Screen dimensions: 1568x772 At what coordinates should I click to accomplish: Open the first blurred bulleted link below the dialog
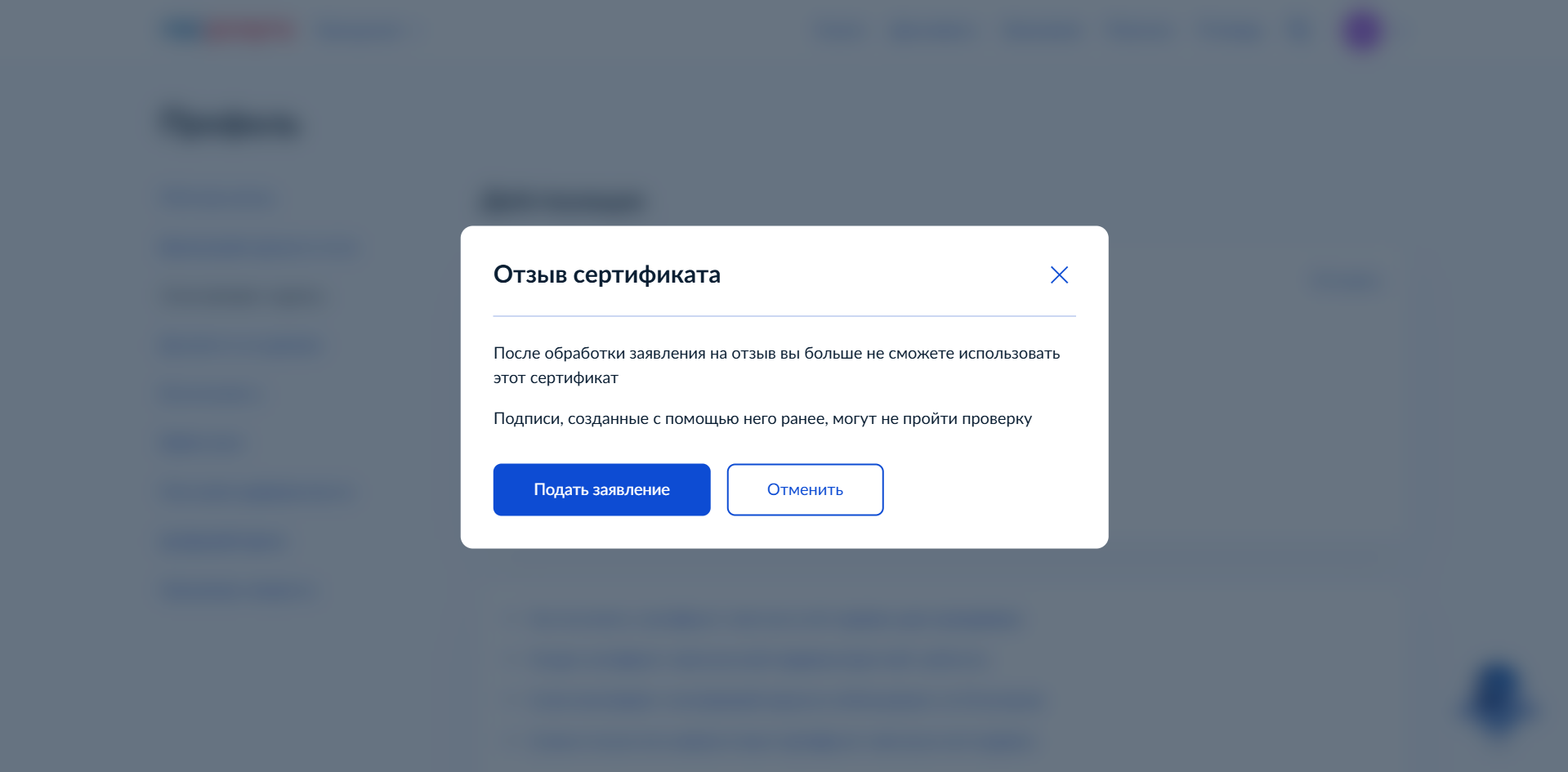pos(776,619)
